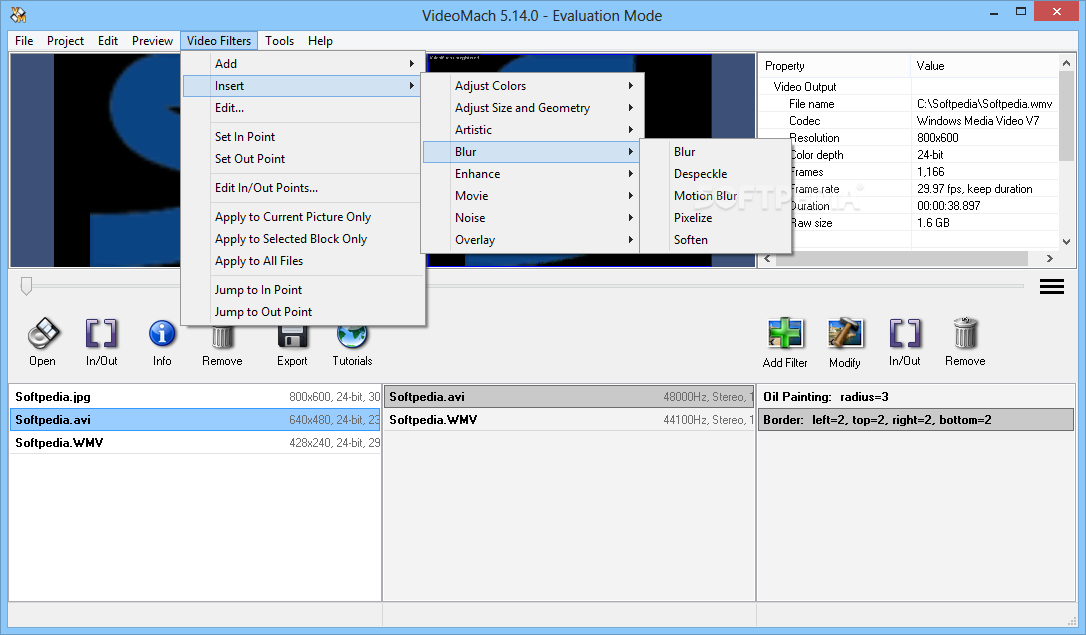Image resolution: width=1086 pixels, height=635 pixels.
Task: Select Jump to Out Point
Action: pyautogui.click(x=302, y=312)
